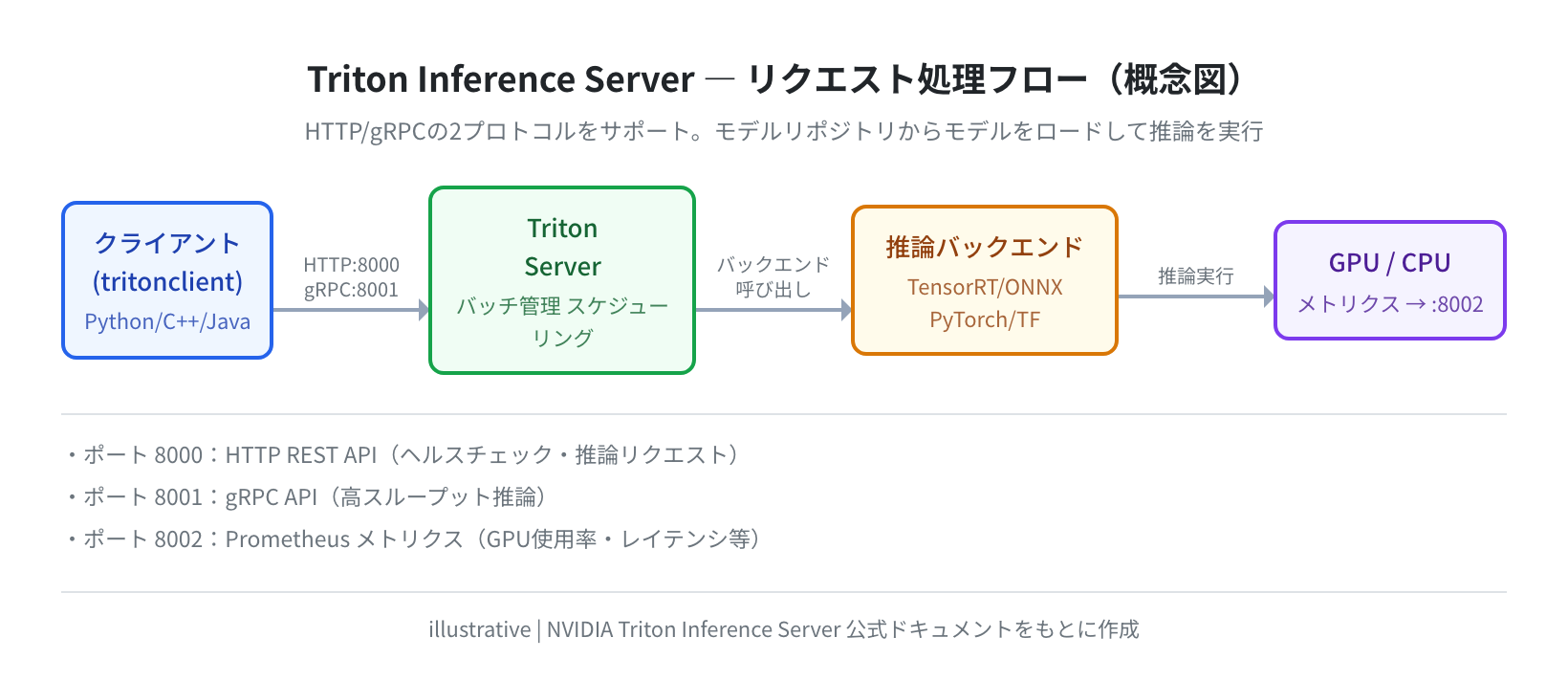Viewport: 1568px width, 681px height.
Task: Click the blue クライアント (tritonclient) box
Action: pos(167,280)
